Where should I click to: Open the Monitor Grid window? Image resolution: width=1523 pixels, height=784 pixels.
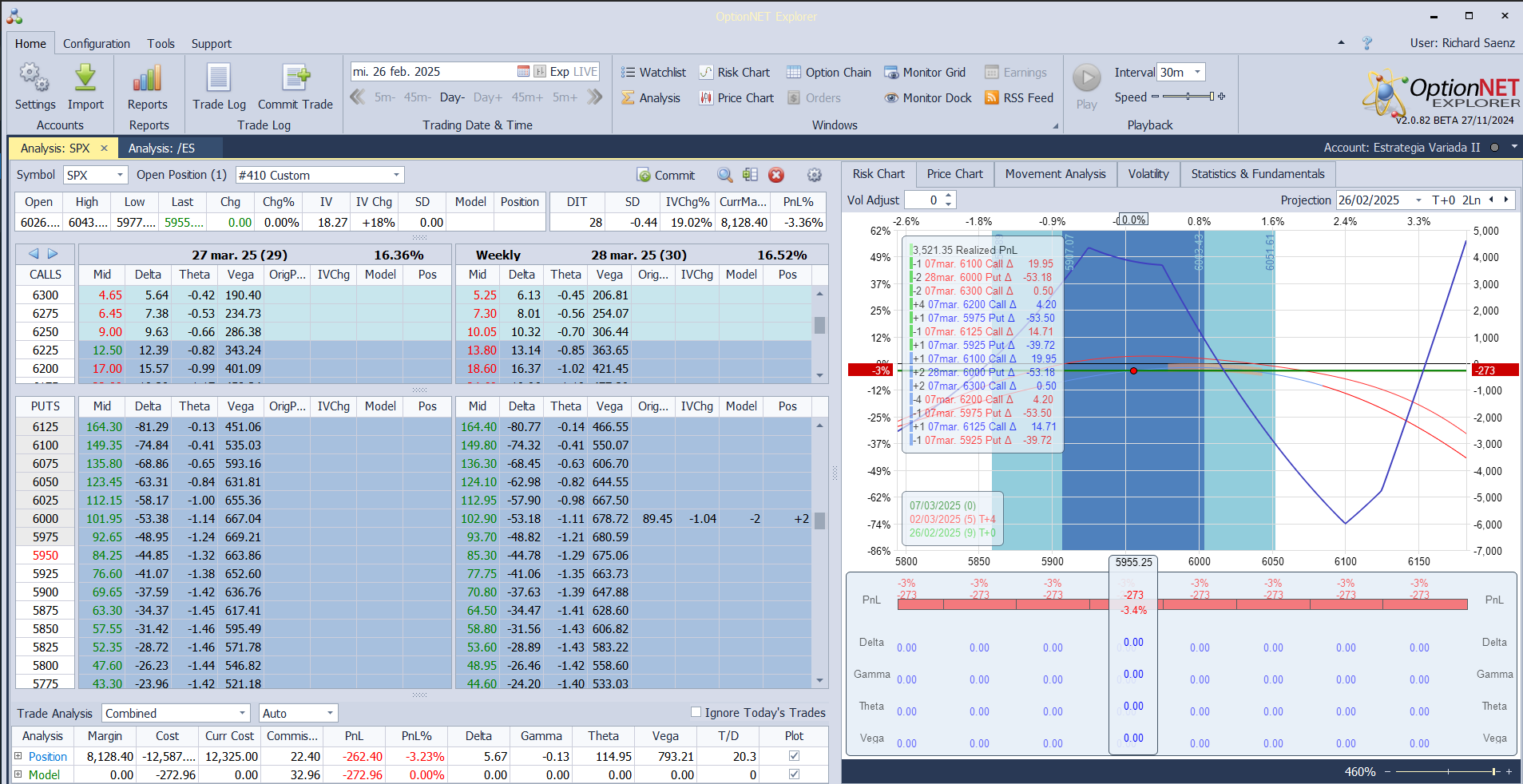pyautogui.click(x=925, y=73)
